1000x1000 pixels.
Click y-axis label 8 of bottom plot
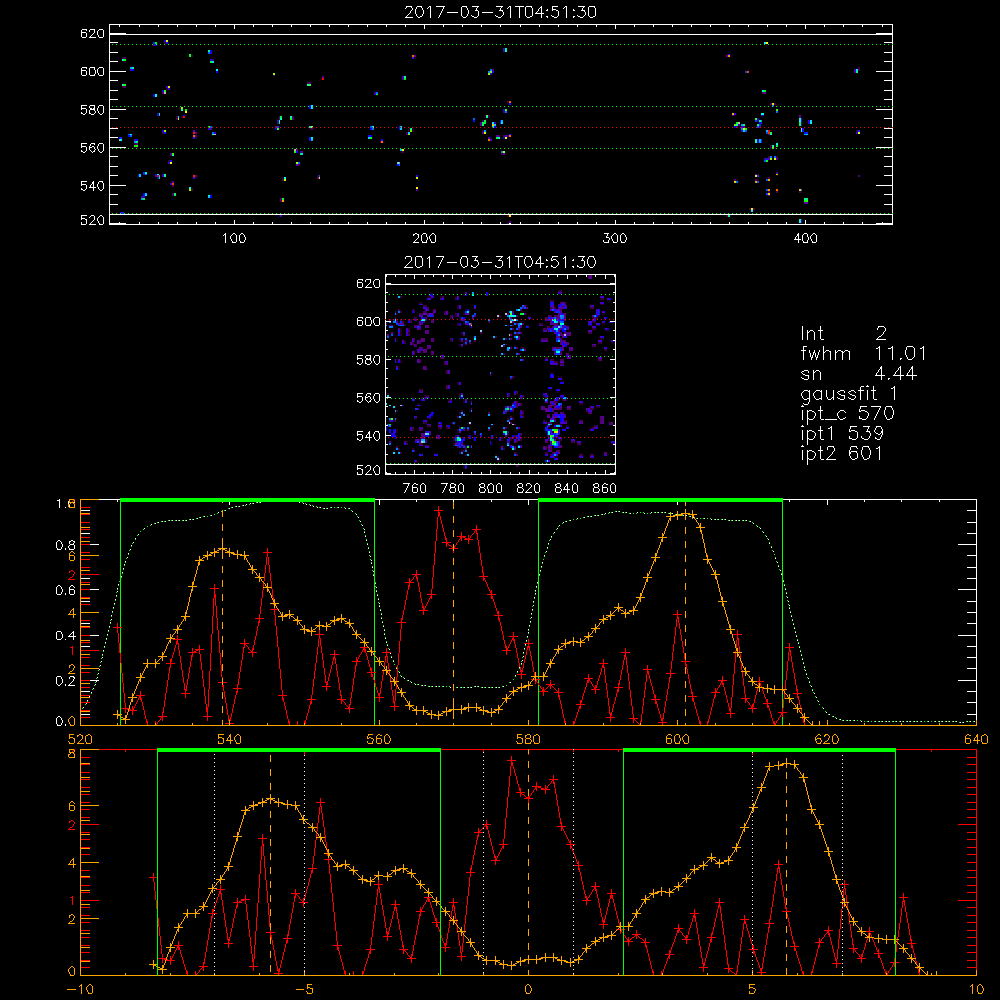71,754
